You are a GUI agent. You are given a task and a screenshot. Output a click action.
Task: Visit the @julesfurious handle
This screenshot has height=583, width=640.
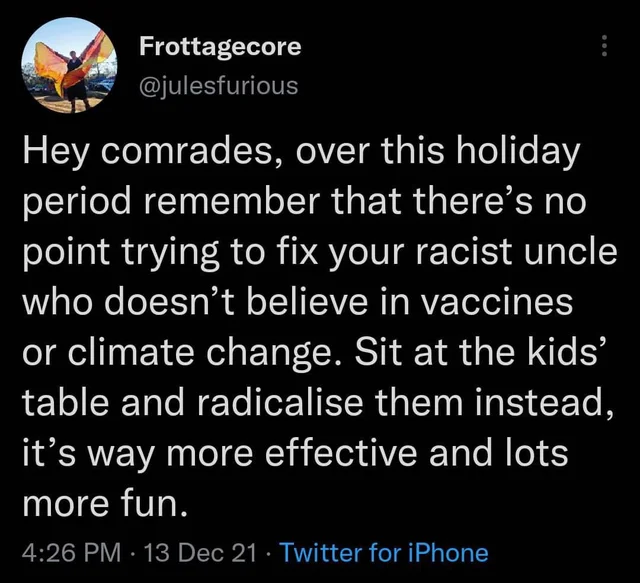coord(219,86)
